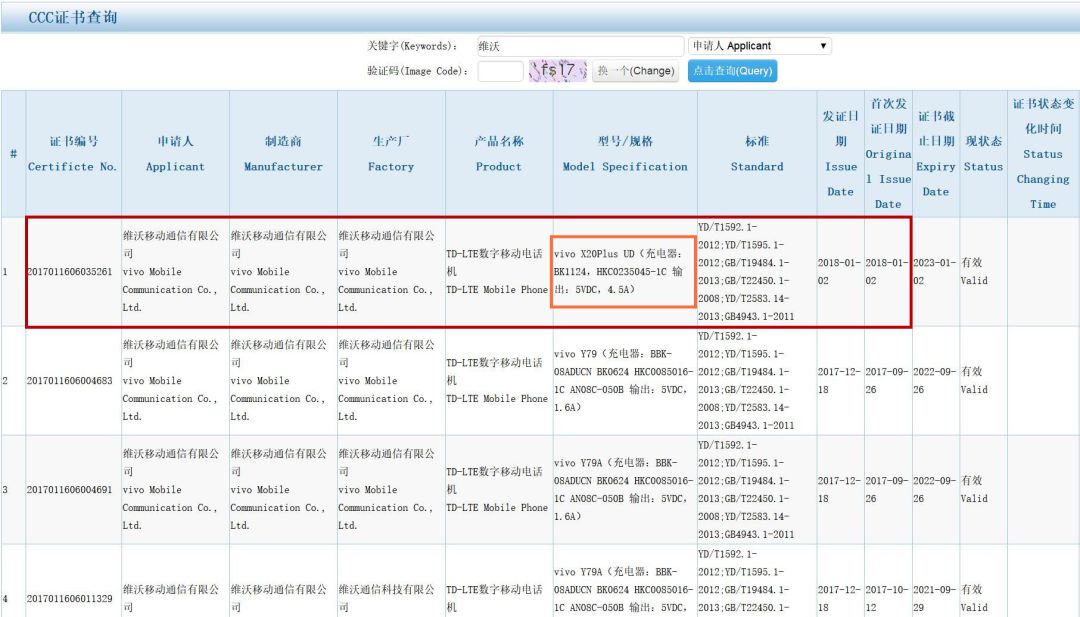The height and width of the screenshot is (617, 1080).
Task: Click the Original Issue Date column header
Action: (888, 154)
